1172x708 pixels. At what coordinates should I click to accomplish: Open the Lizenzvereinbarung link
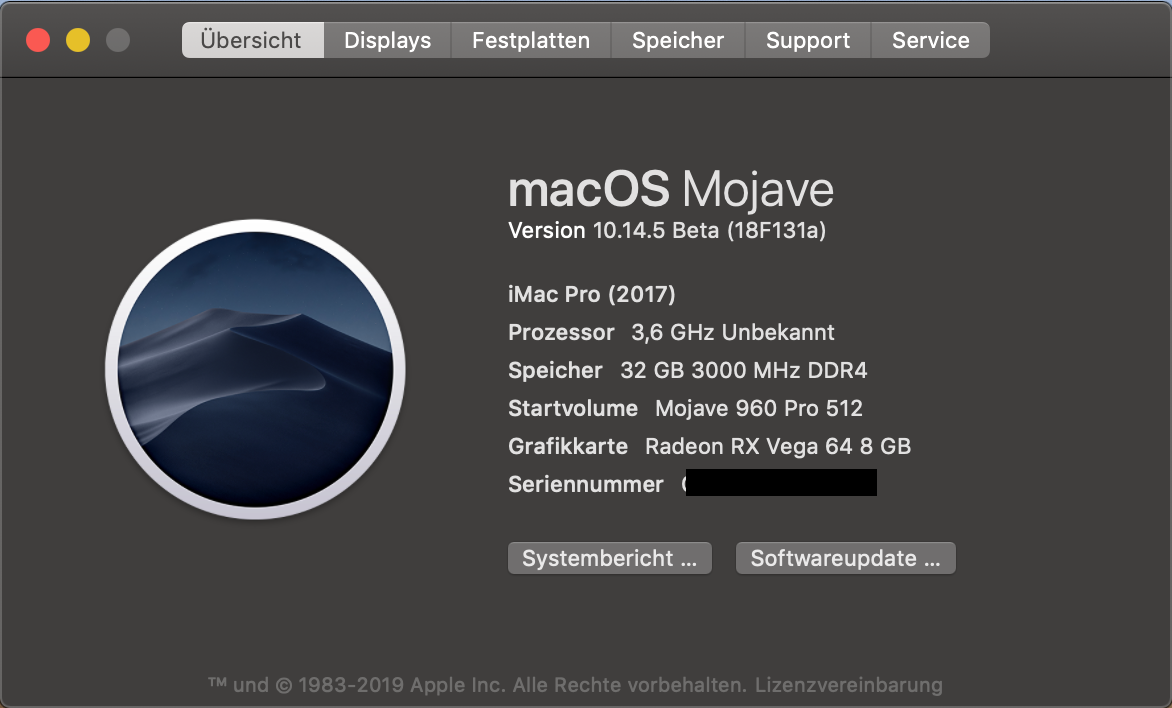tap(848, 685)
